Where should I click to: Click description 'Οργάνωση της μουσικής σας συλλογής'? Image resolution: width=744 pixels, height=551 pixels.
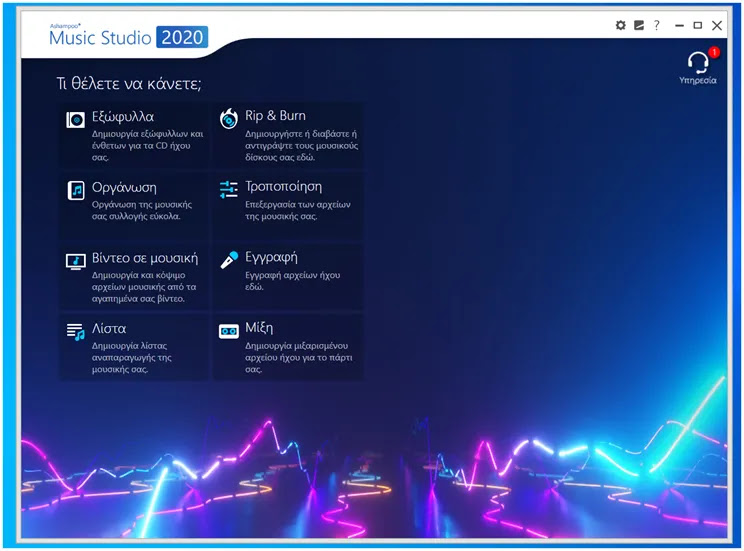142,210
